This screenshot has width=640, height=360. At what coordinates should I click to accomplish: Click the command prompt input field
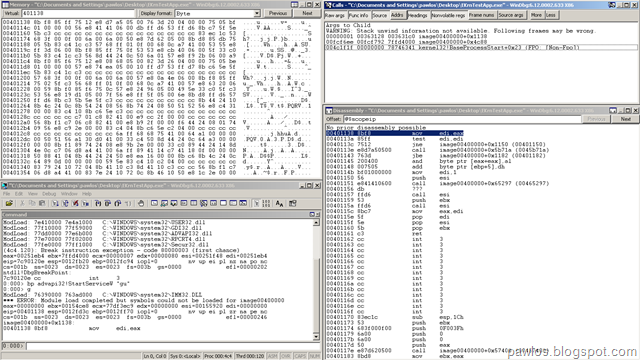tap(173, 346)
